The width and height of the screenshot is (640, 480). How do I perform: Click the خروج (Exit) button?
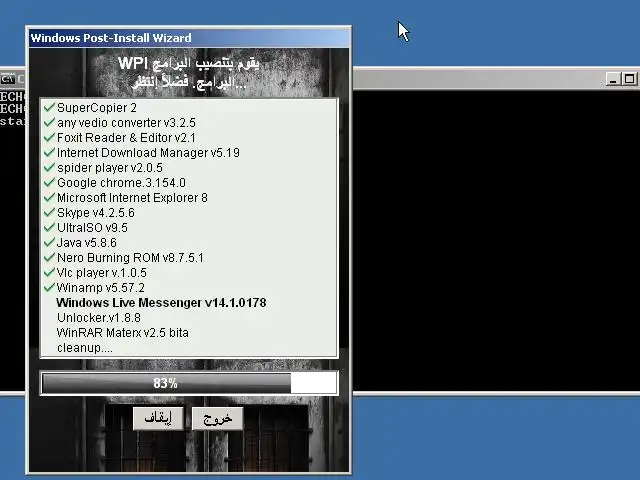tap(218, 418)
